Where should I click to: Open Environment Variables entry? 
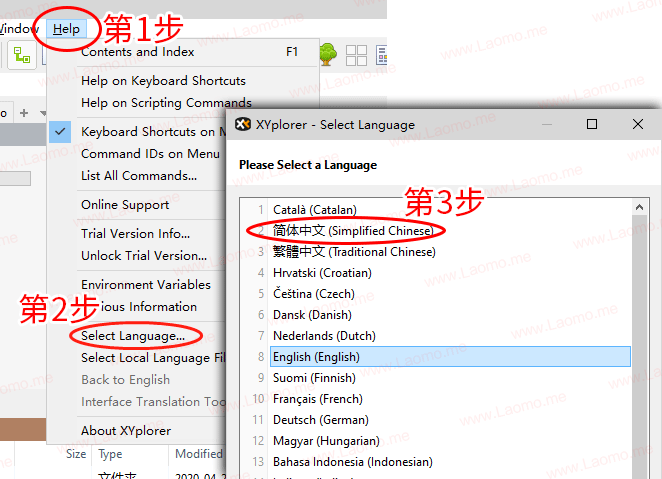pos(146,284)
